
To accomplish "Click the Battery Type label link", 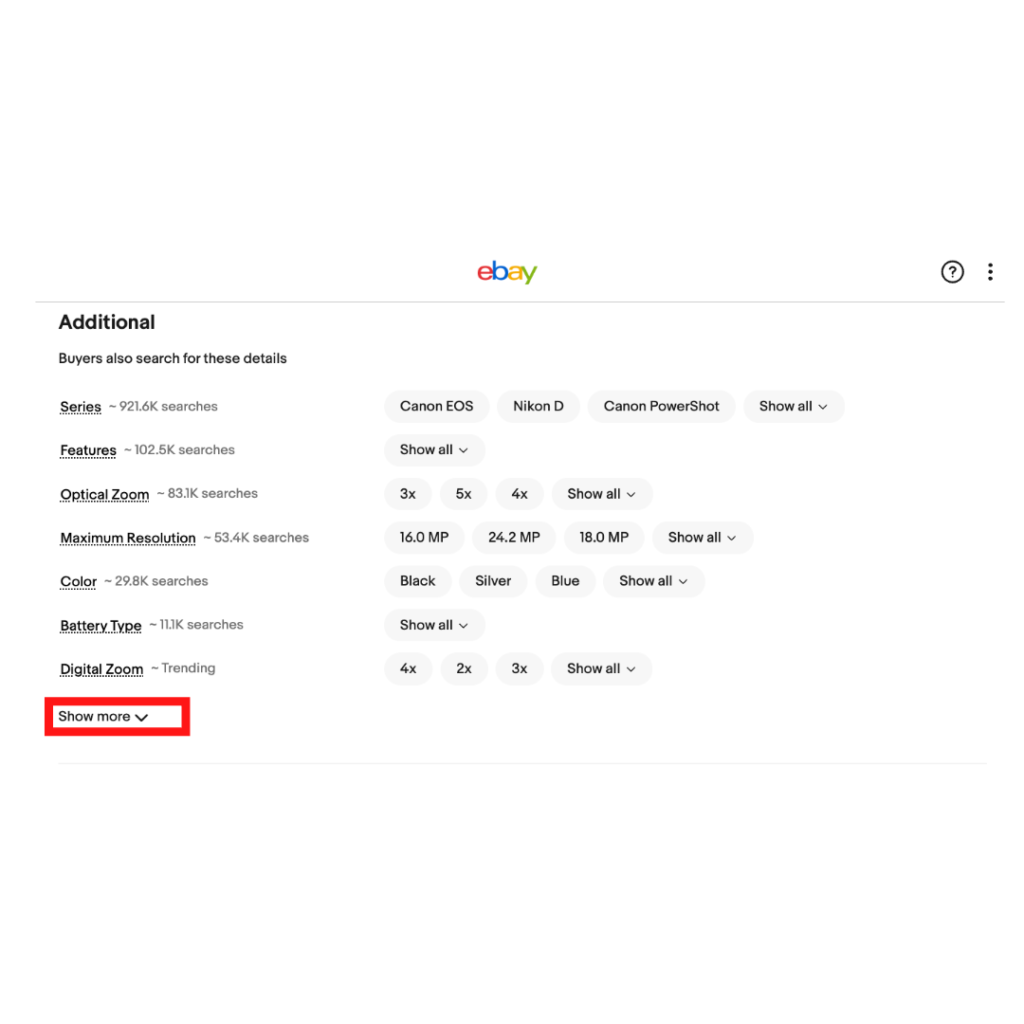I will [x=101, y=626].
